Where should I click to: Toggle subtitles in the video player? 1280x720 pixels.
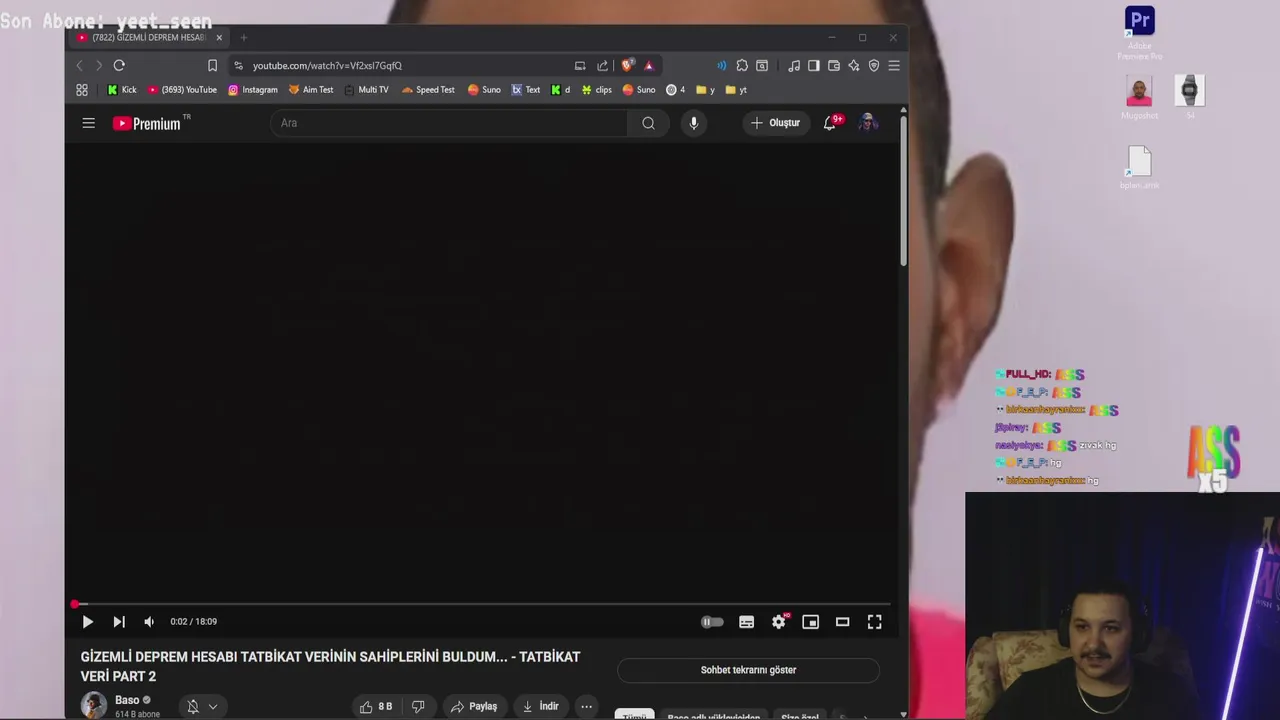click(x=746, y=622)
